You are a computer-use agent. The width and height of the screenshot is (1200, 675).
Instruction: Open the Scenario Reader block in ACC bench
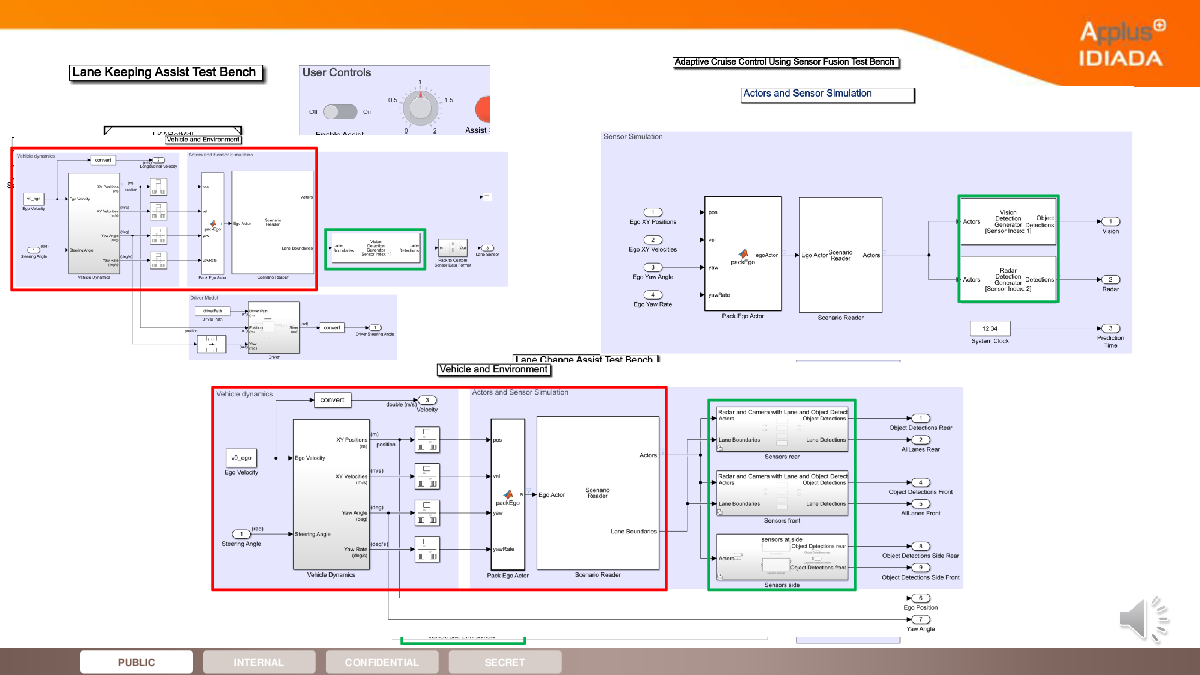pos(841,254)
